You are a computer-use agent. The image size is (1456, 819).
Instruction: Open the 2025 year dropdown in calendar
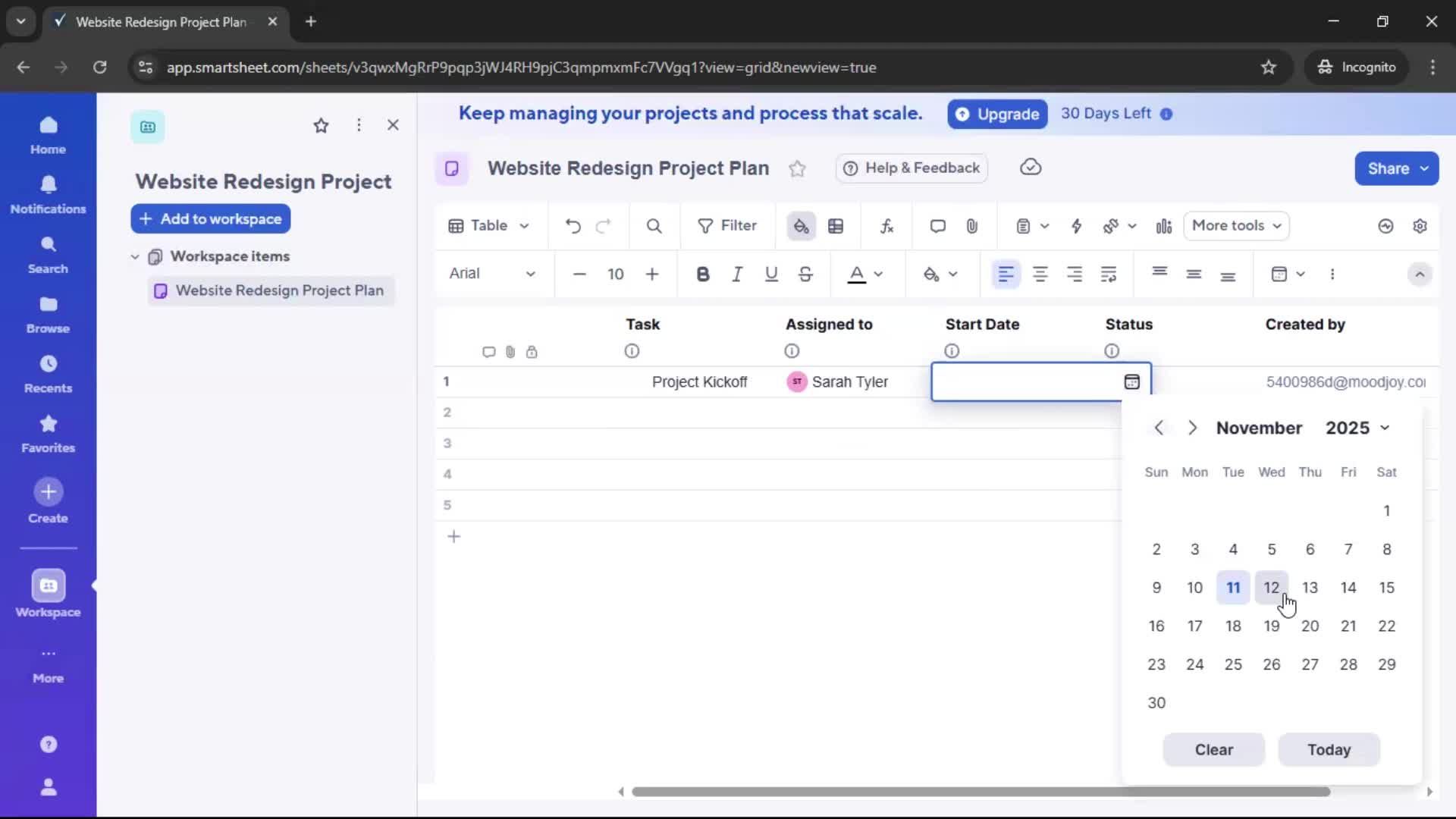pyautogui.click(x=1358, y=428)
